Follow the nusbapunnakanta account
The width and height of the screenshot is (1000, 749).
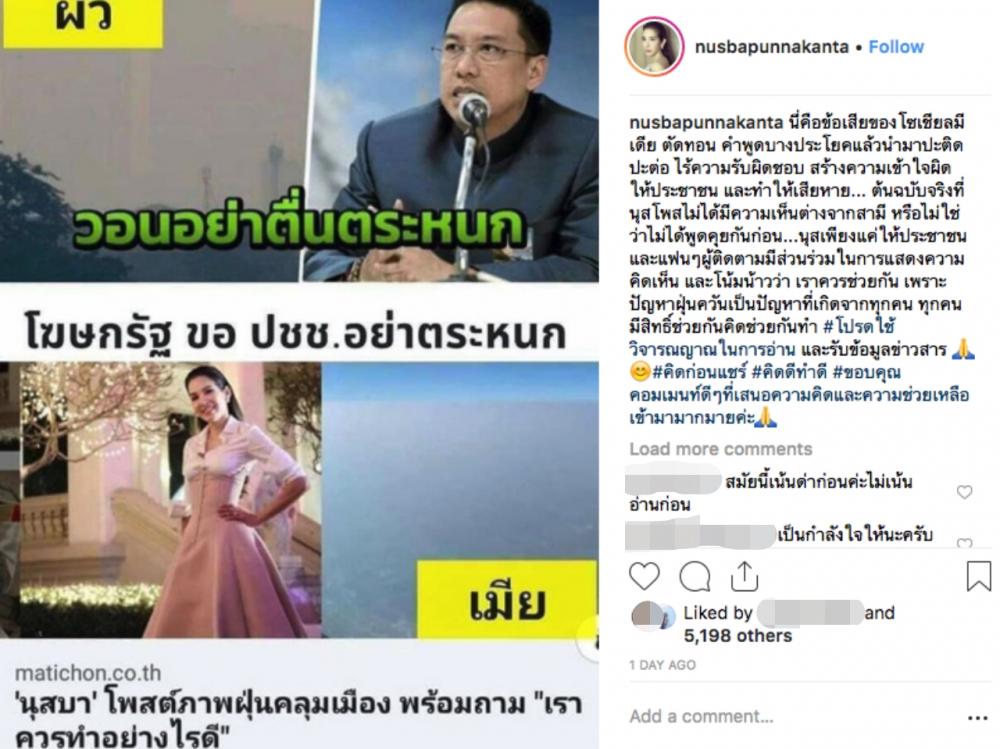pyautogui.click(x=896, y=47)
